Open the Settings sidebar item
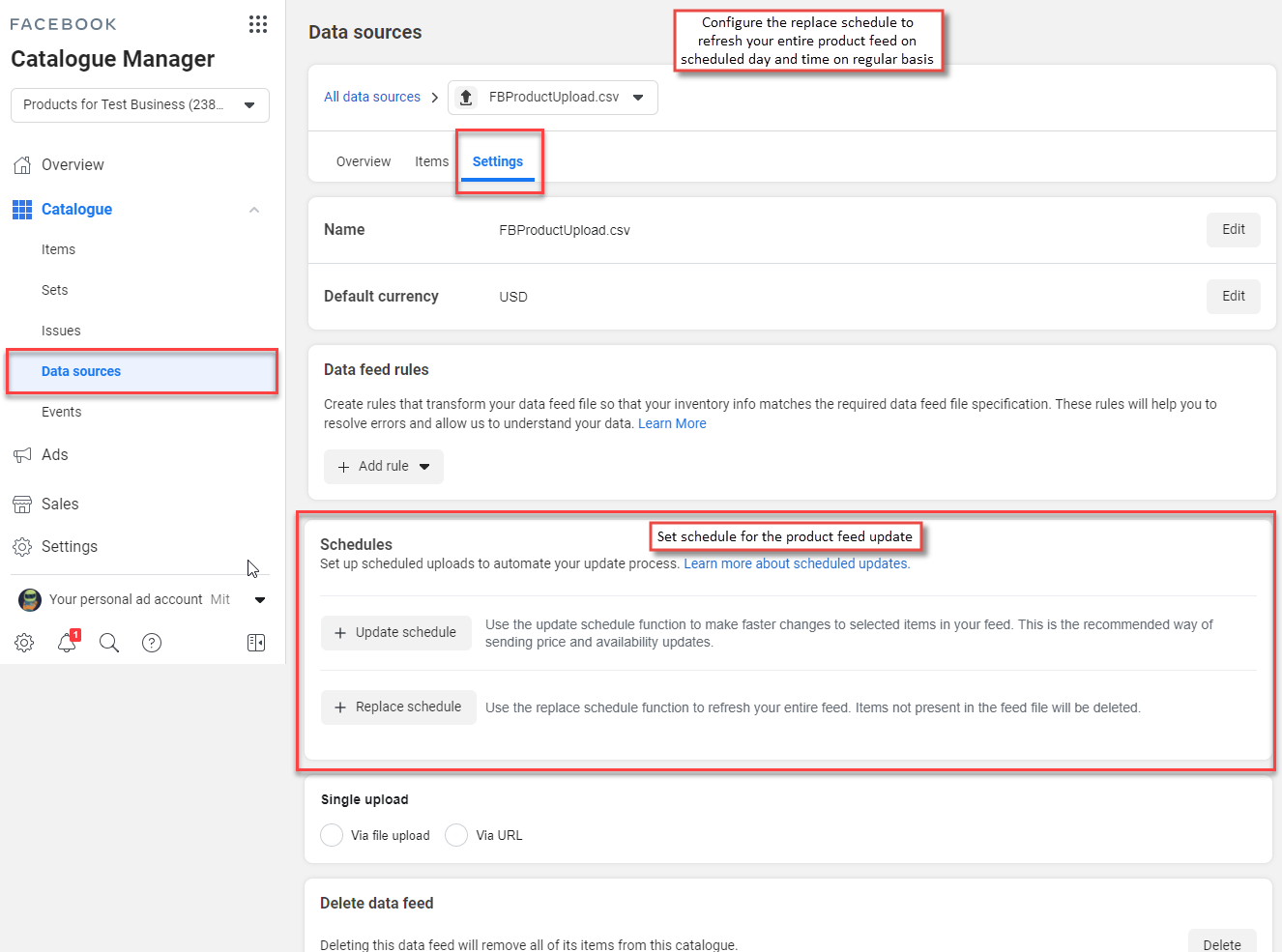Screen dimensions: 1282x952 [x=70, y=547]
